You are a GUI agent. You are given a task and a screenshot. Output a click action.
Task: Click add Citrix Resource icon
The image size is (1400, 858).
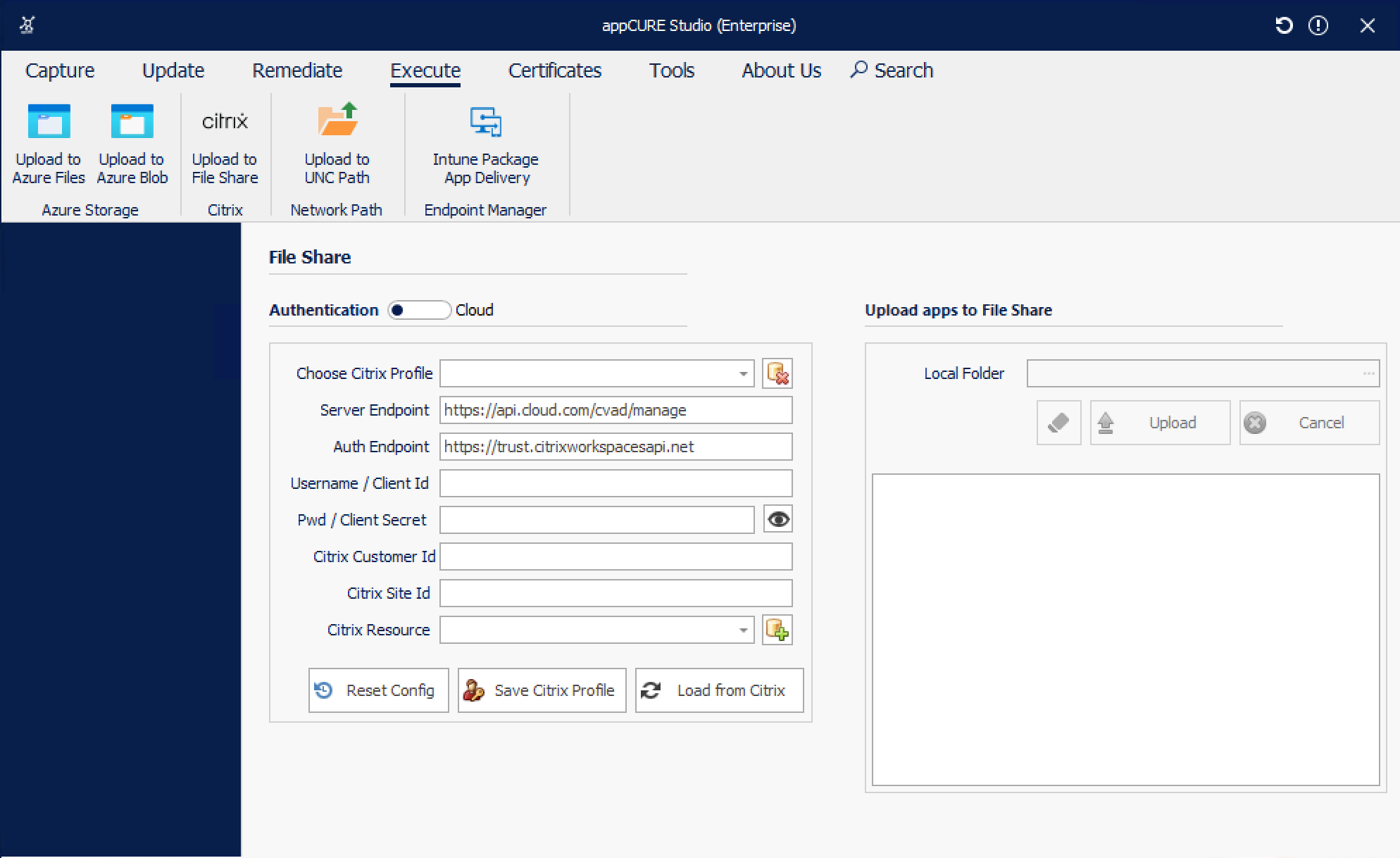[x=777, y=630]
